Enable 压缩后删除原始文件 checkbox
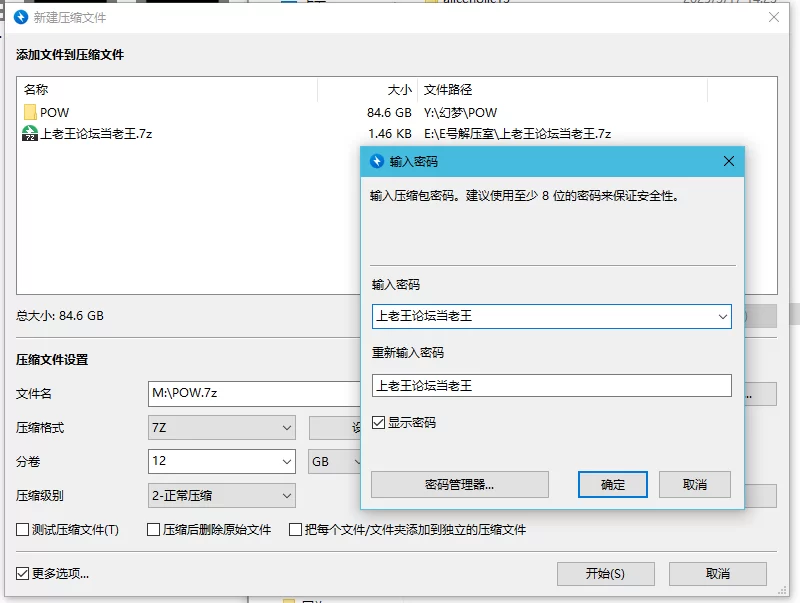 click(153, 530)
